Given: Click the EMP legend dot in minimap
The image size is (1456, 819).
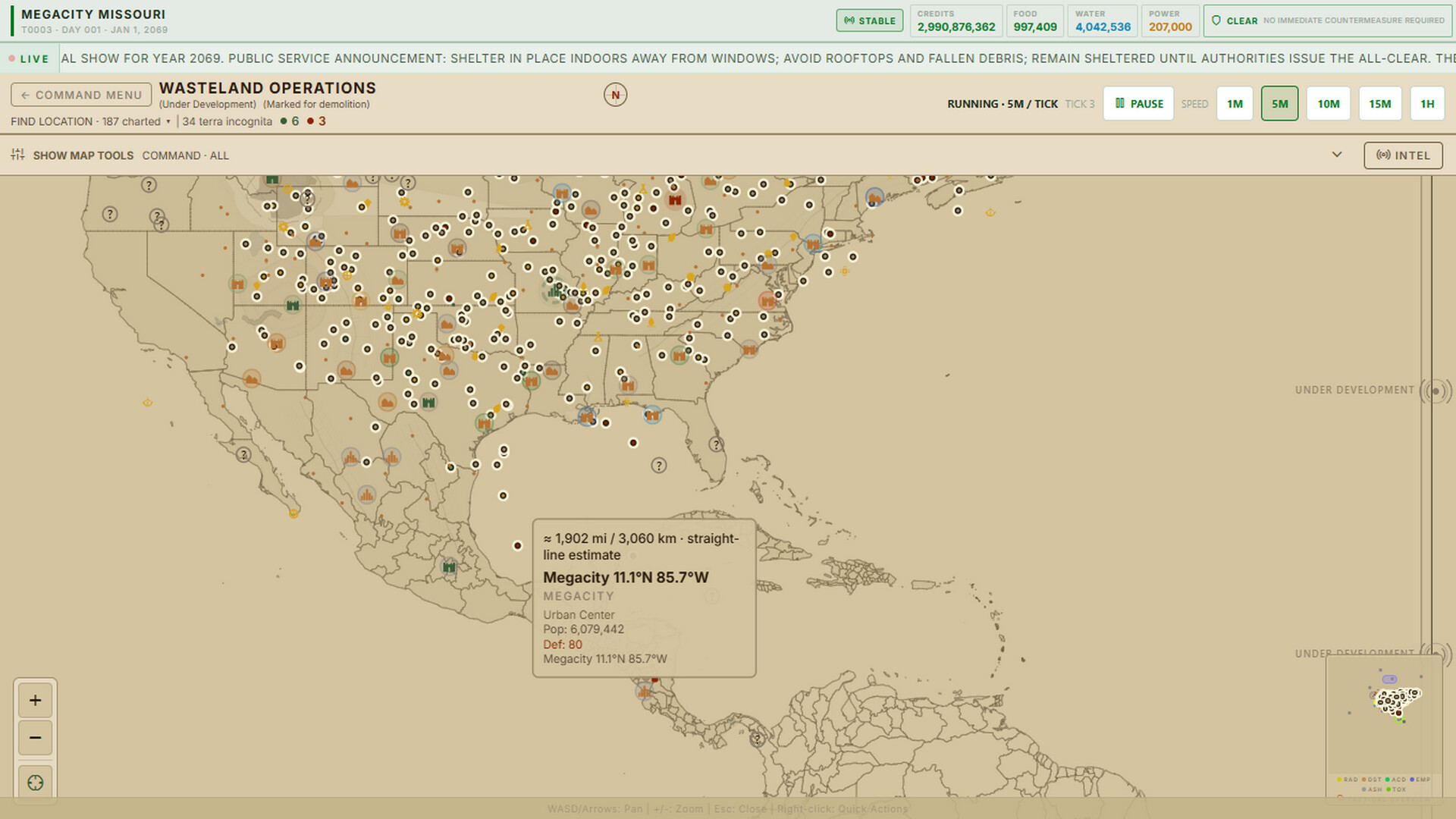Looking at the screenshot, I should pyautogui.click(x=1411, y=780).
